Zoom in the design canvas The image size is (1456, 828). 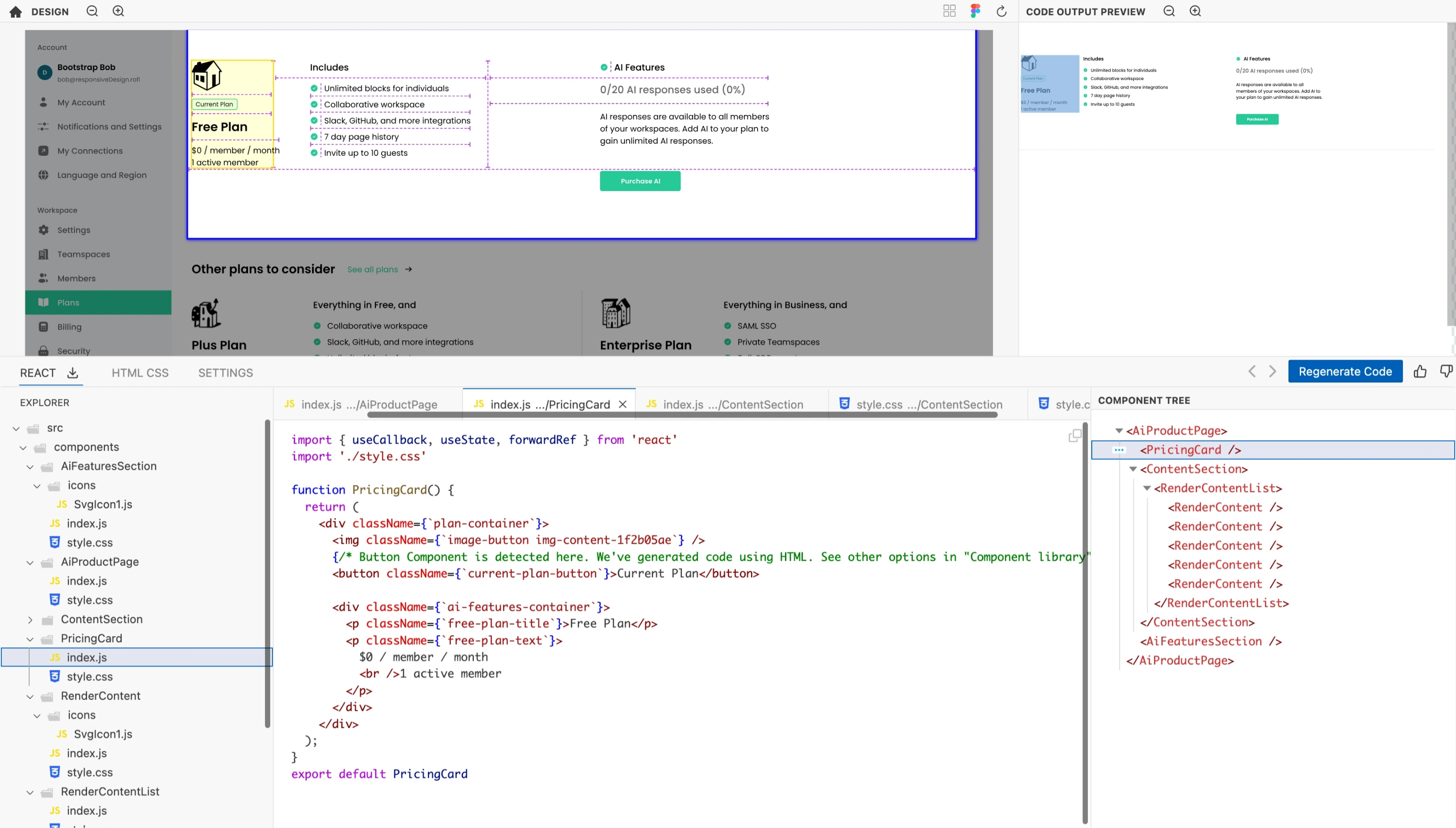coord(118,11)
